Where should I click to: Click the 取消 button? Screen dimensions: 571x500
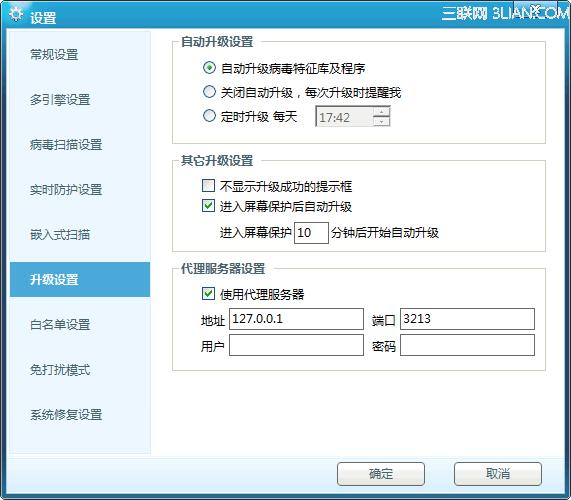pyautogui.click(x=498, y=474)
